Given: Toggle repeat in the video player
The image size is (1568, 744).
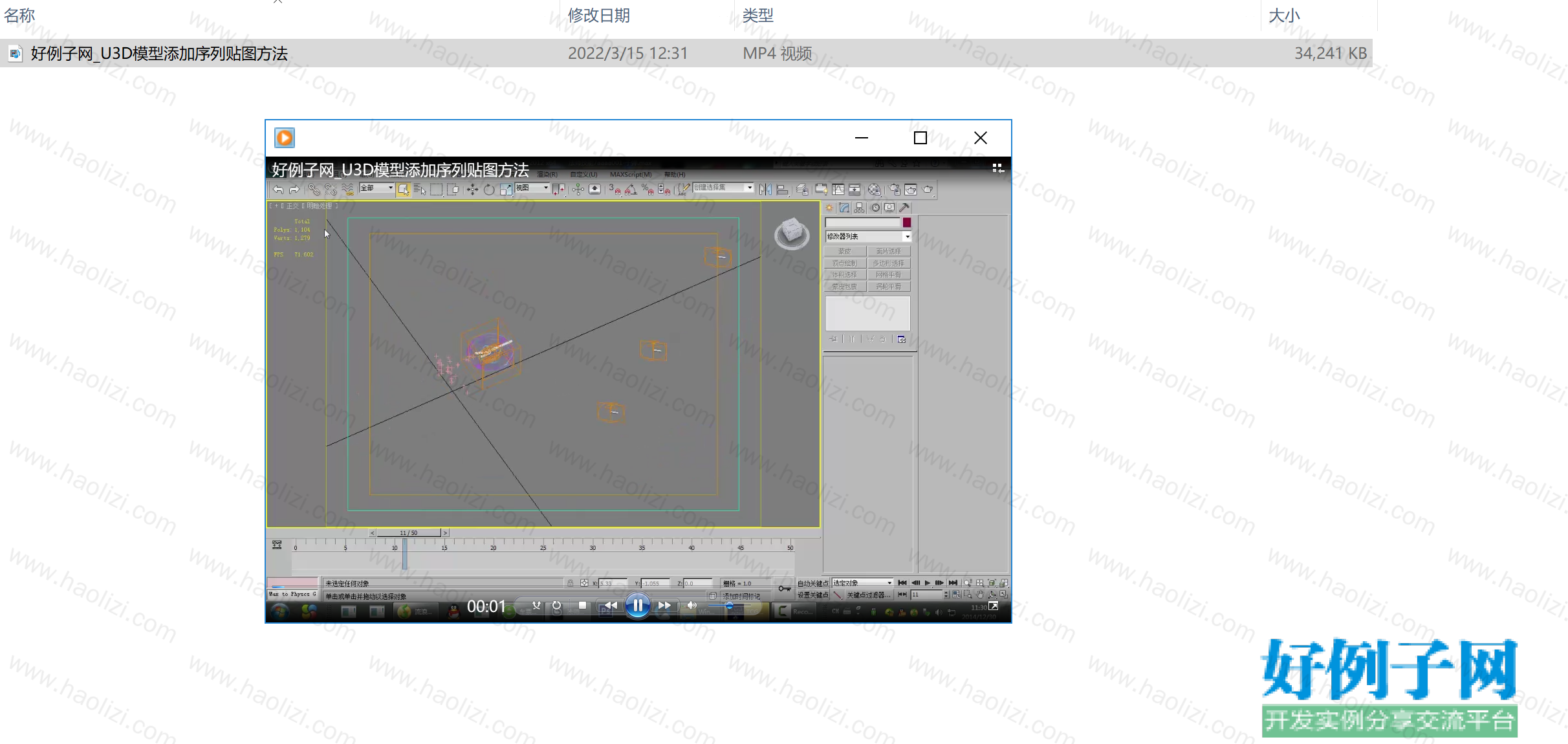Looking at the screenshot, I should [x=556, y=606].
